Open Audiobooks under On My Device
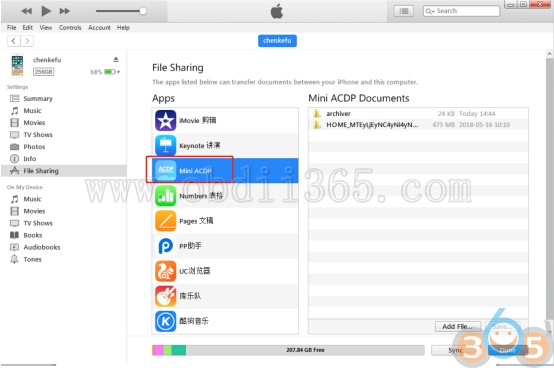 (x=42, y=247)
